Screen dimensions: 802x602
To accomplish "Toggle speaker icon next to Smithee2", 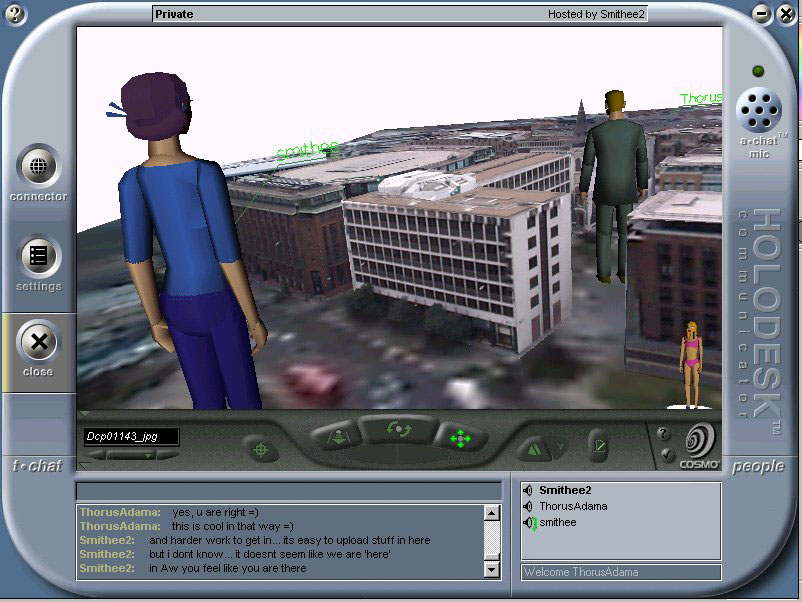I will pyautogui.click(x=528, y=490).
